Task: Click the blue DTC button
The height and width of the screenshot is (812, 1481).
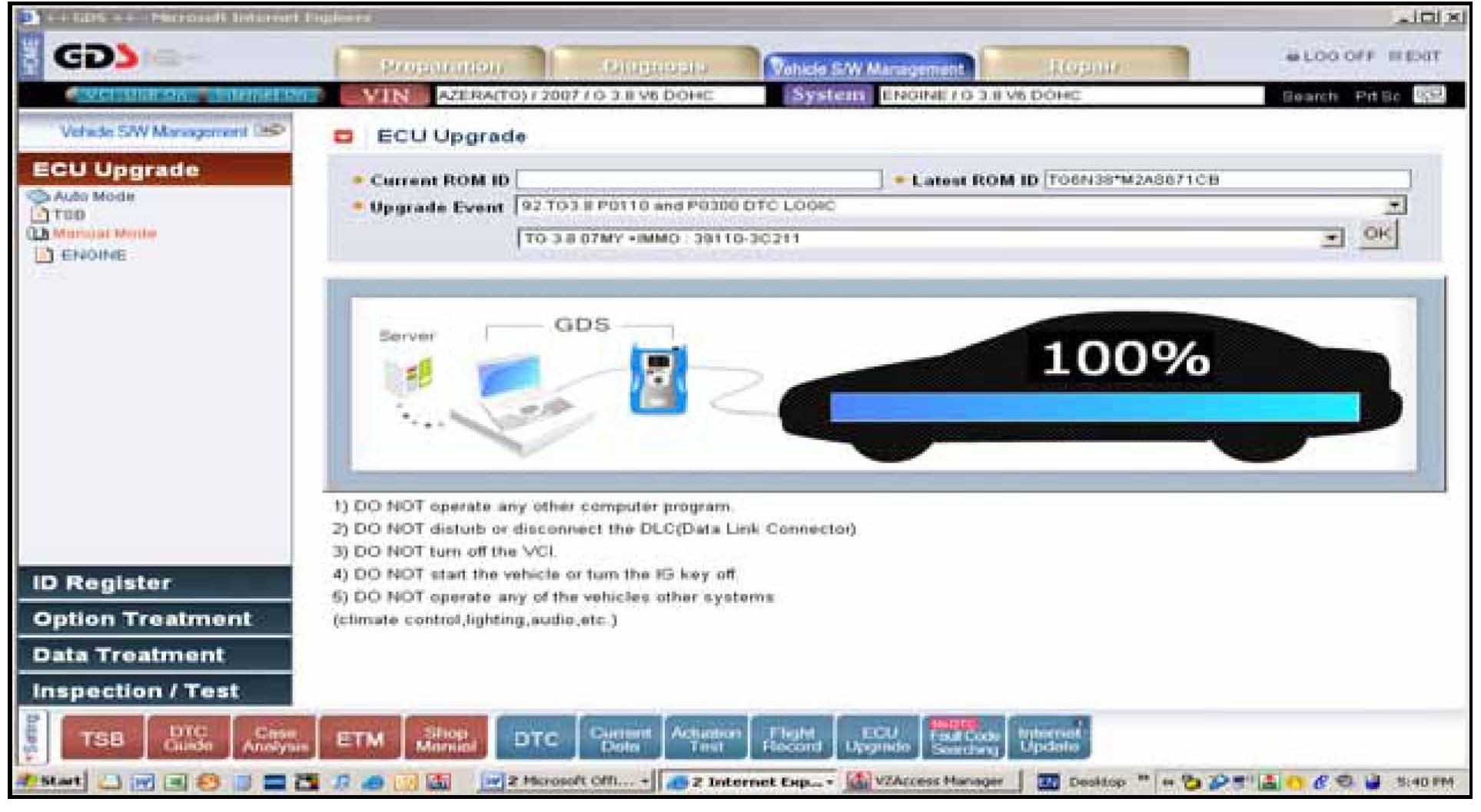Action: click(x=536, y=739)
